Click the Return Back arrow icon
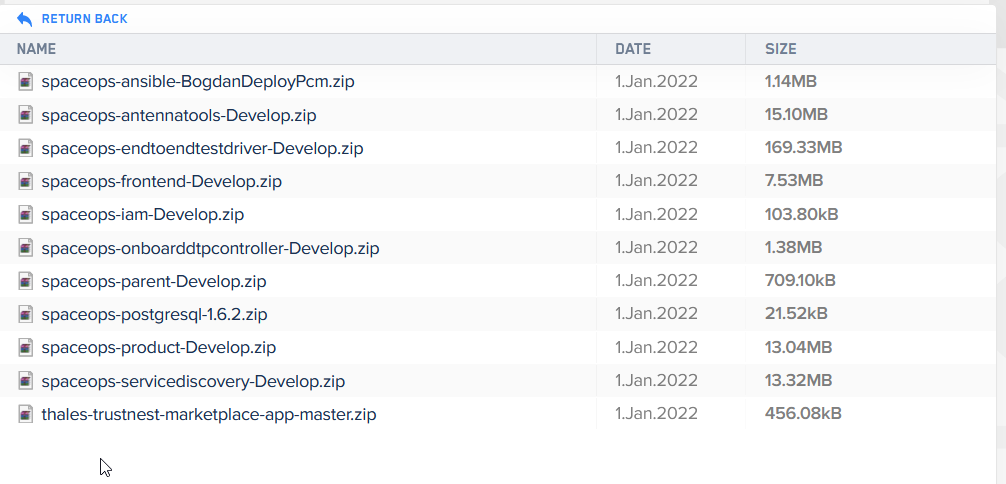The height and width of the screenshot is (484, 1006). [x=25, y=19]
